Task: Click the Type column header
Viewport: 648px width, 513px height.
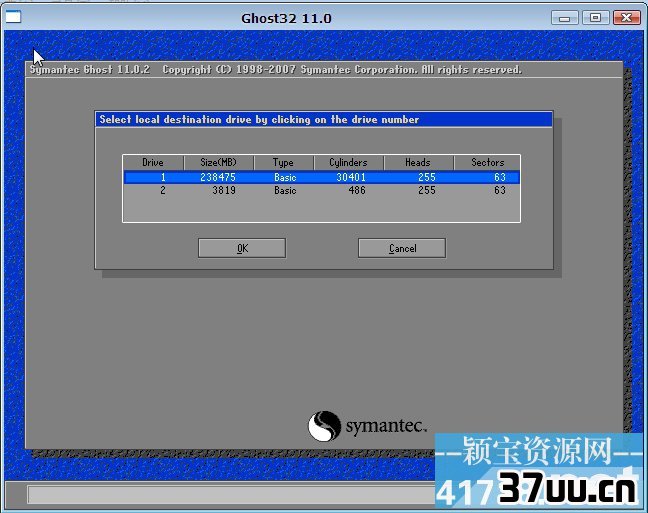Action: coord(284,162)
